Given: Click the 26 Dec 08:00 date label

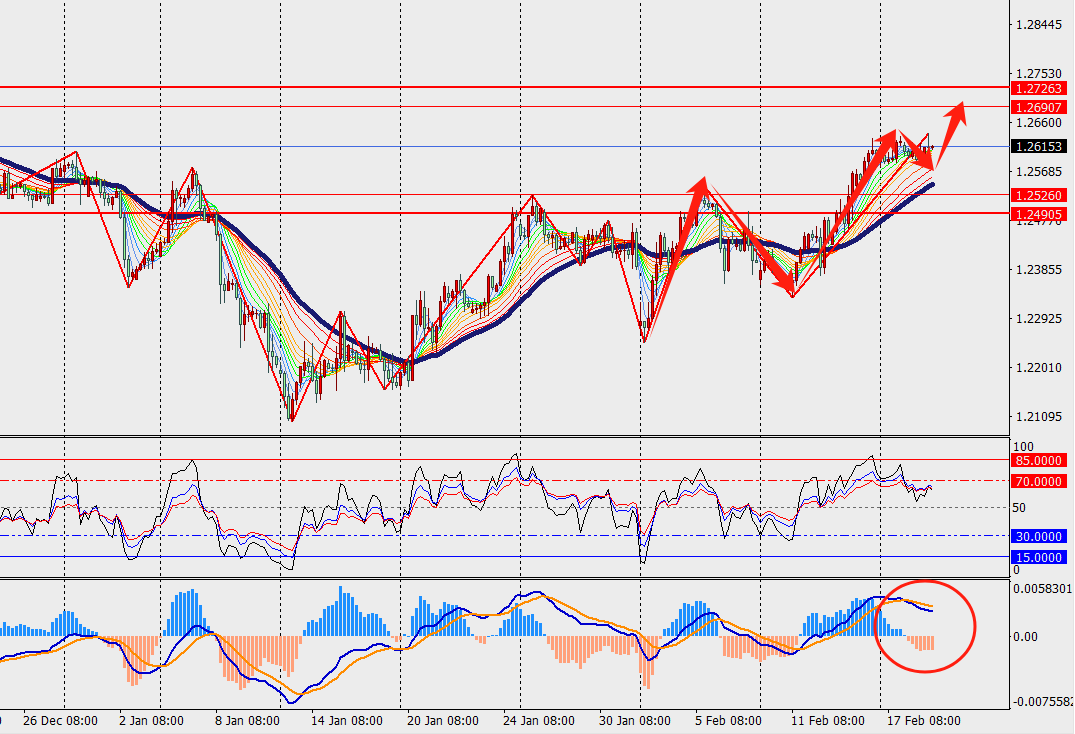Looking at the screenshot, I should pyautogui.click(x=59, y=720).
